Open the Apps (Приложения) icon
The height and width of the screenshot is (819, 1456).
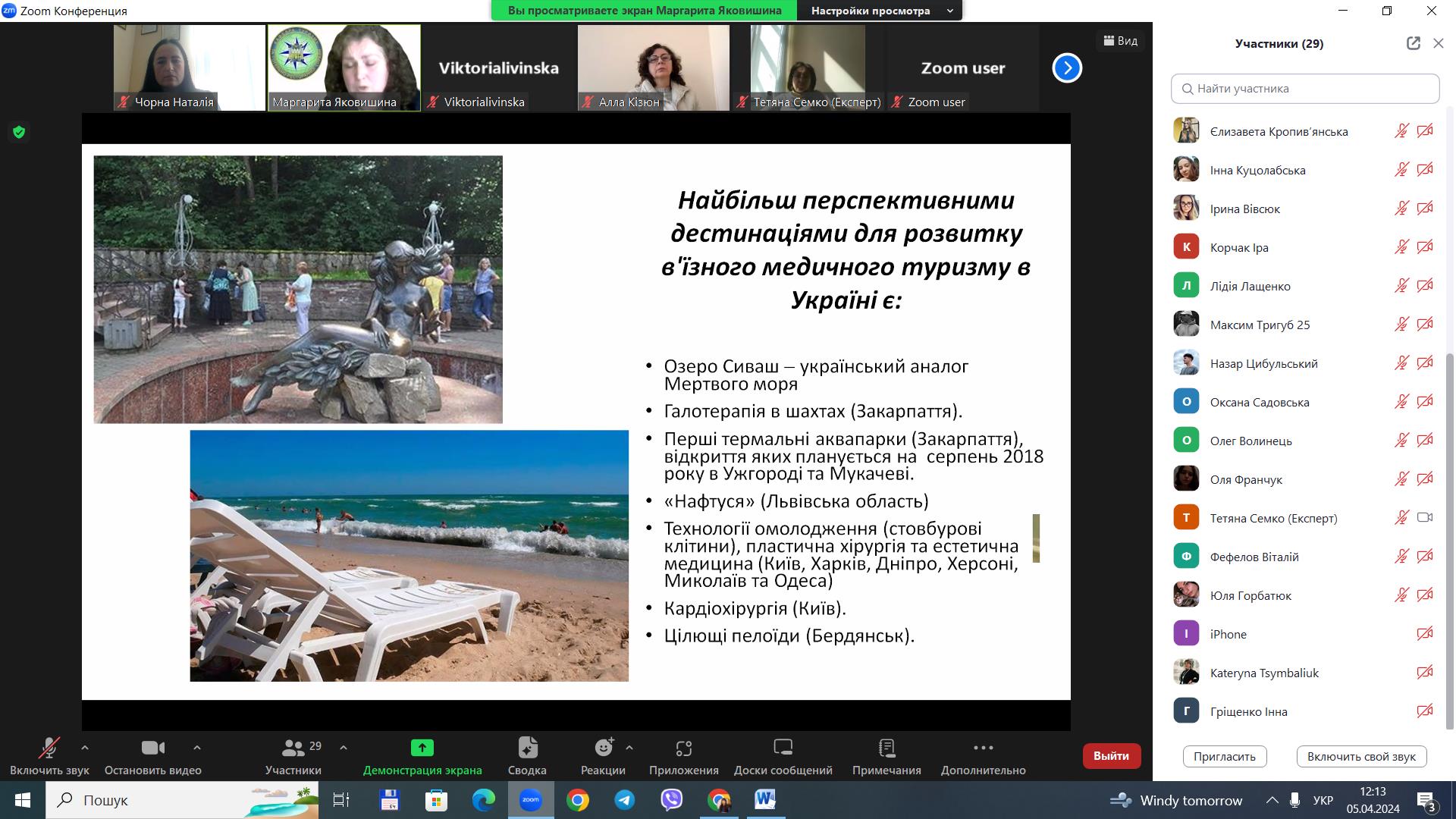[x=683, y=748]
